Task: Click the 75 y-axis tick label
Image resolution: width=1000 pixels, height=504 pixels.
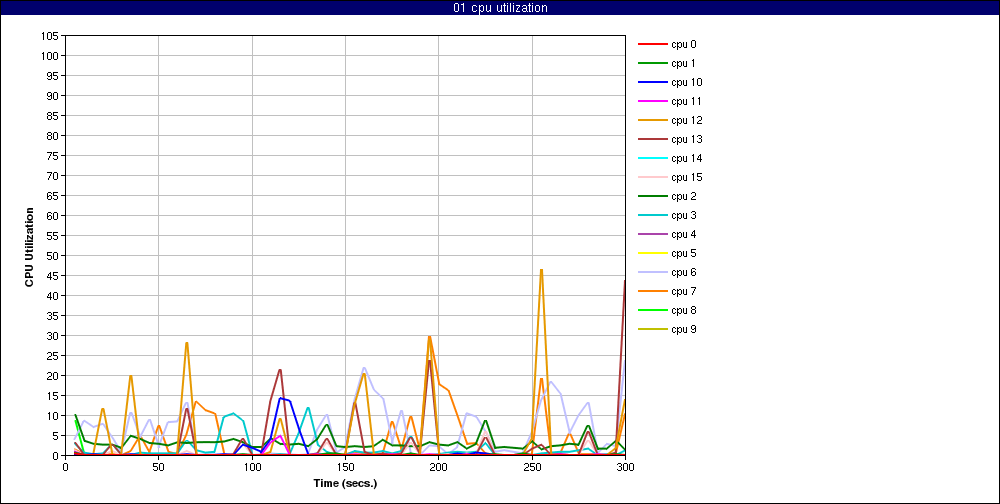Action: [52, 156]
